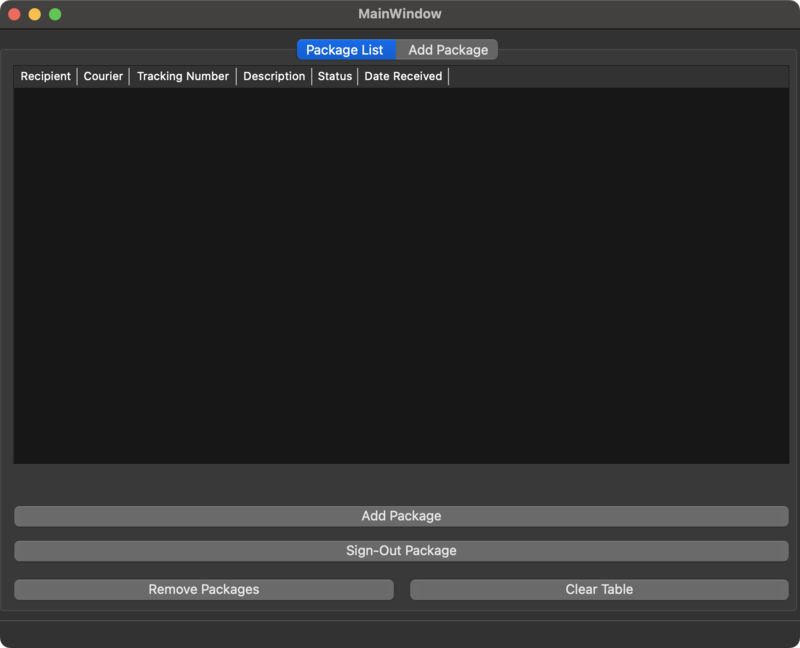Click the Date Received column header
The image size is (800, 648).
(x=403, y=76)
